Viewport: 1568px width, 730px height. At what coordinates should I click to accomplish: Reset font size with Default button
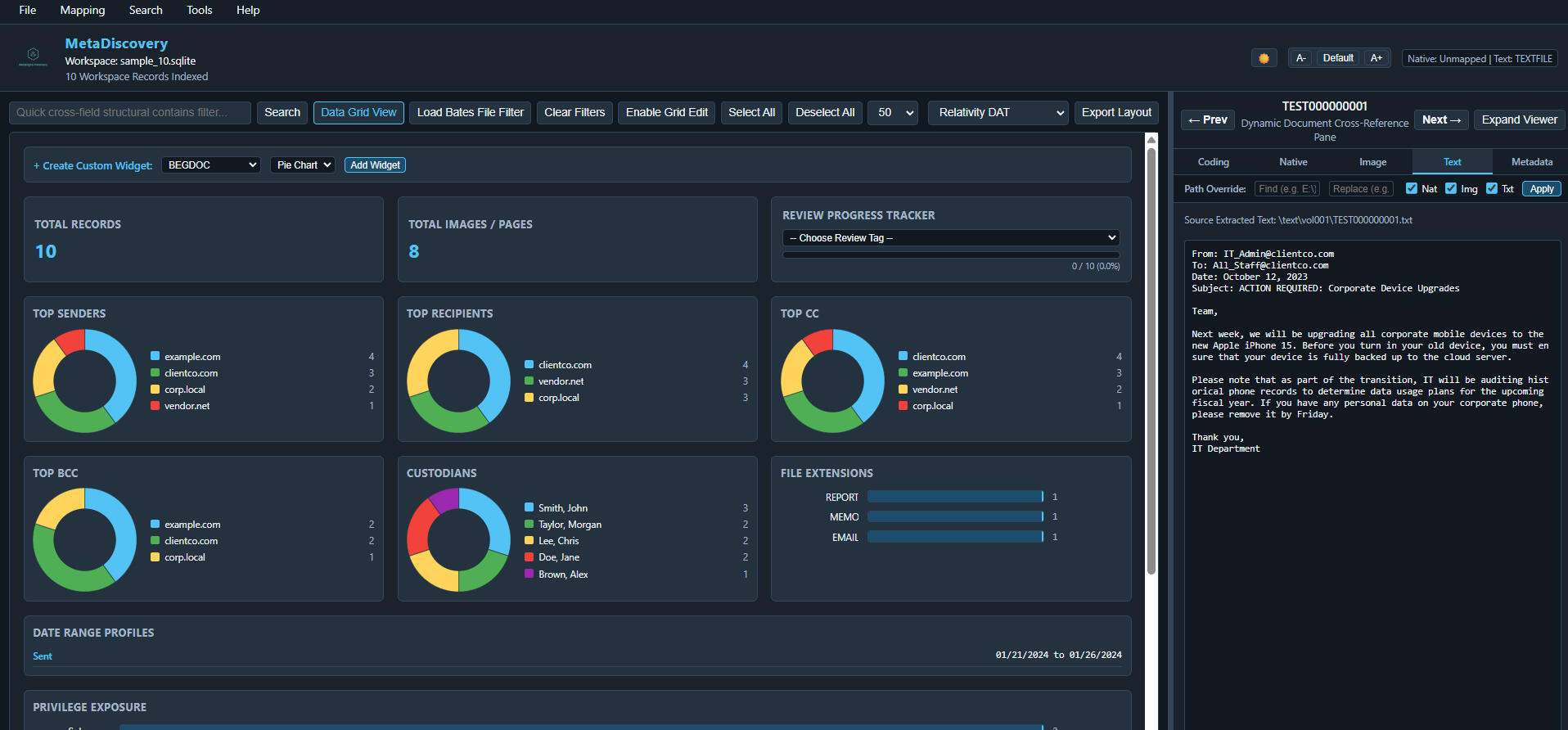pyautogui.click(x=1338, y=58)
